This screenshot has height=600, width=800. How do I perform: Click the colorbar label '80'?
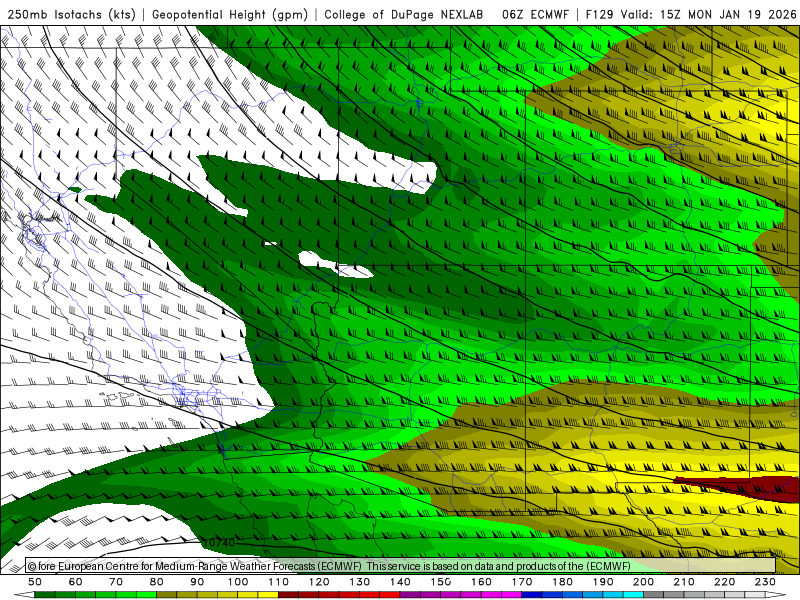[157, 582]
